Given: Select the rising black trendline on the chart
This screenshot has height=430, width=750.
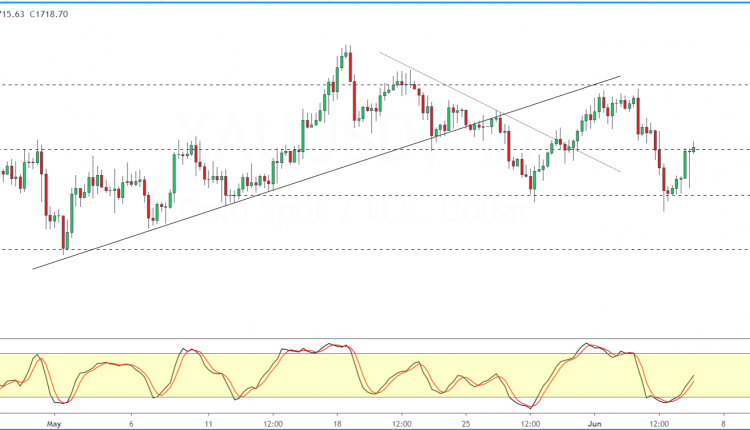Looking at the screenshot, I should [x=327, y=172].
